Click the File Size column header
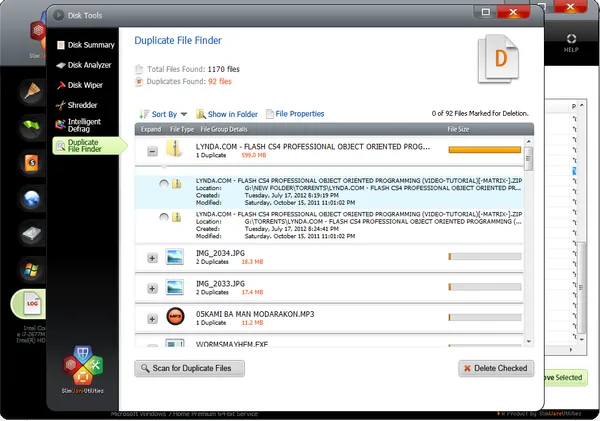Image resolution: width=600 pixels, height=421 pixels. tap(458, 129)
